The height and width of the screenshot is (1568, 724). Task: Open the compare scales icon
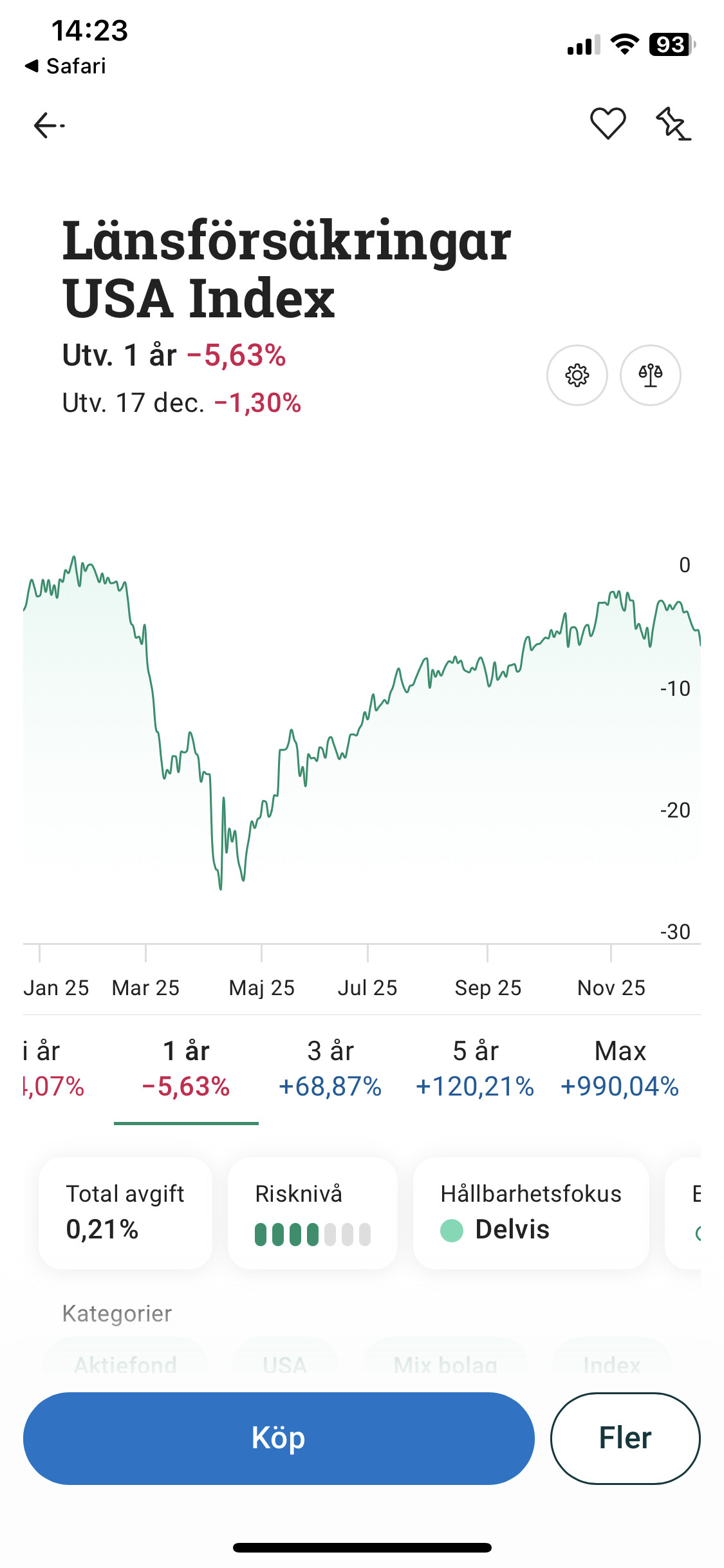(650, 375)
